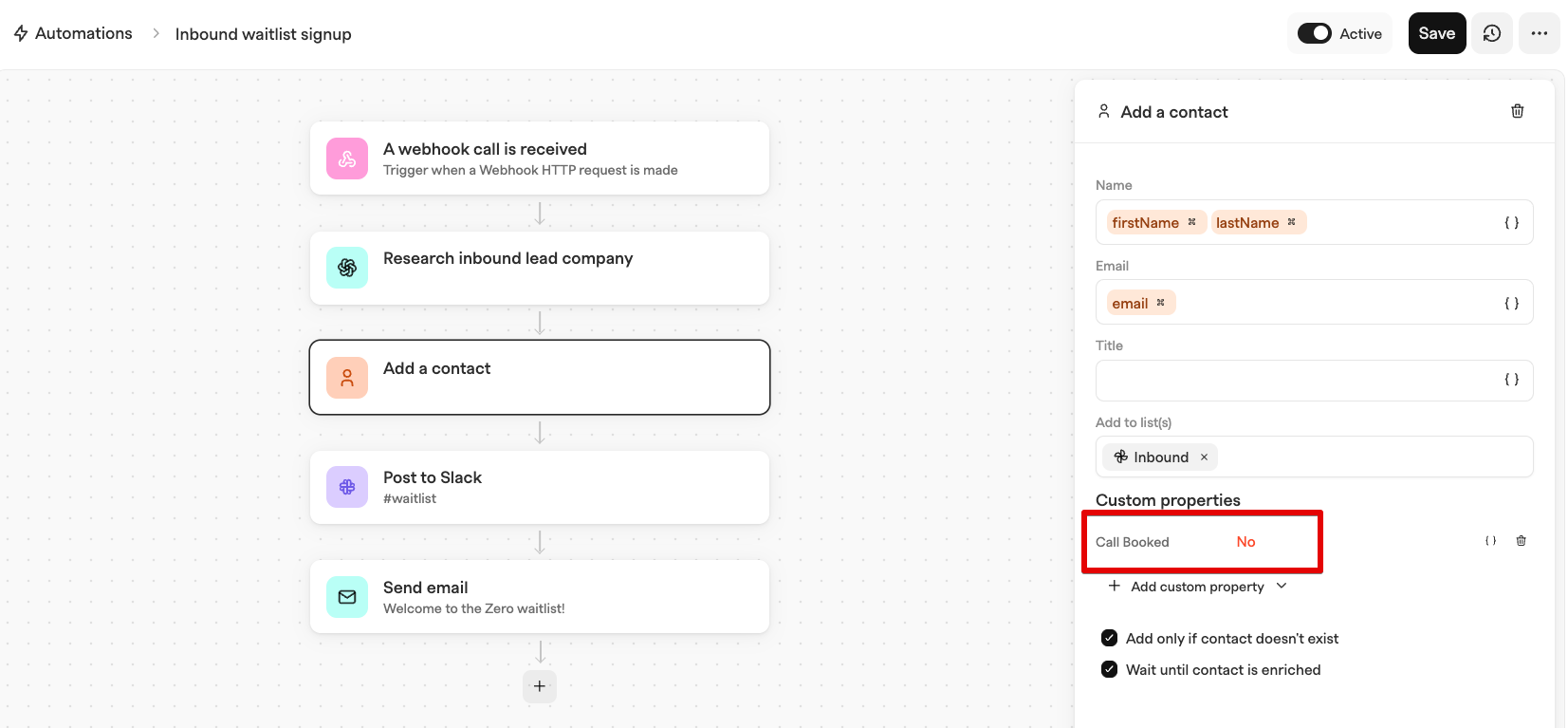Remove the lastName variable tag
This screenshot has width=1568, height=728.
click(1291, 222)
